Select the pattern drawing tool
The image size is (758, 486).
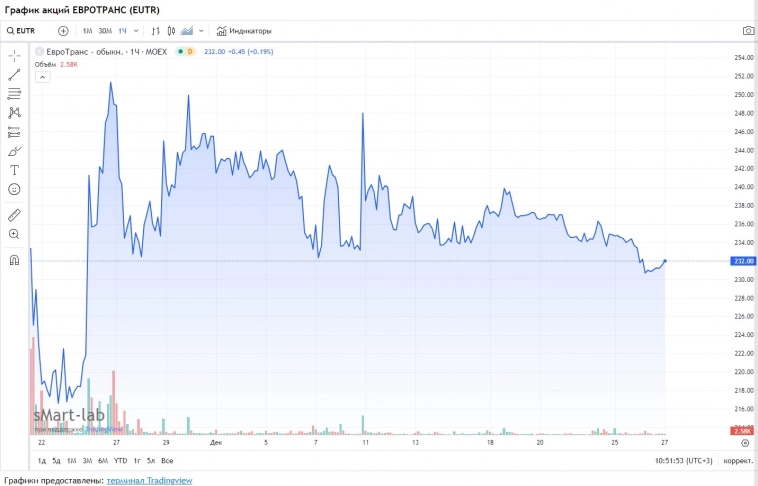click(x=15, y=113)
